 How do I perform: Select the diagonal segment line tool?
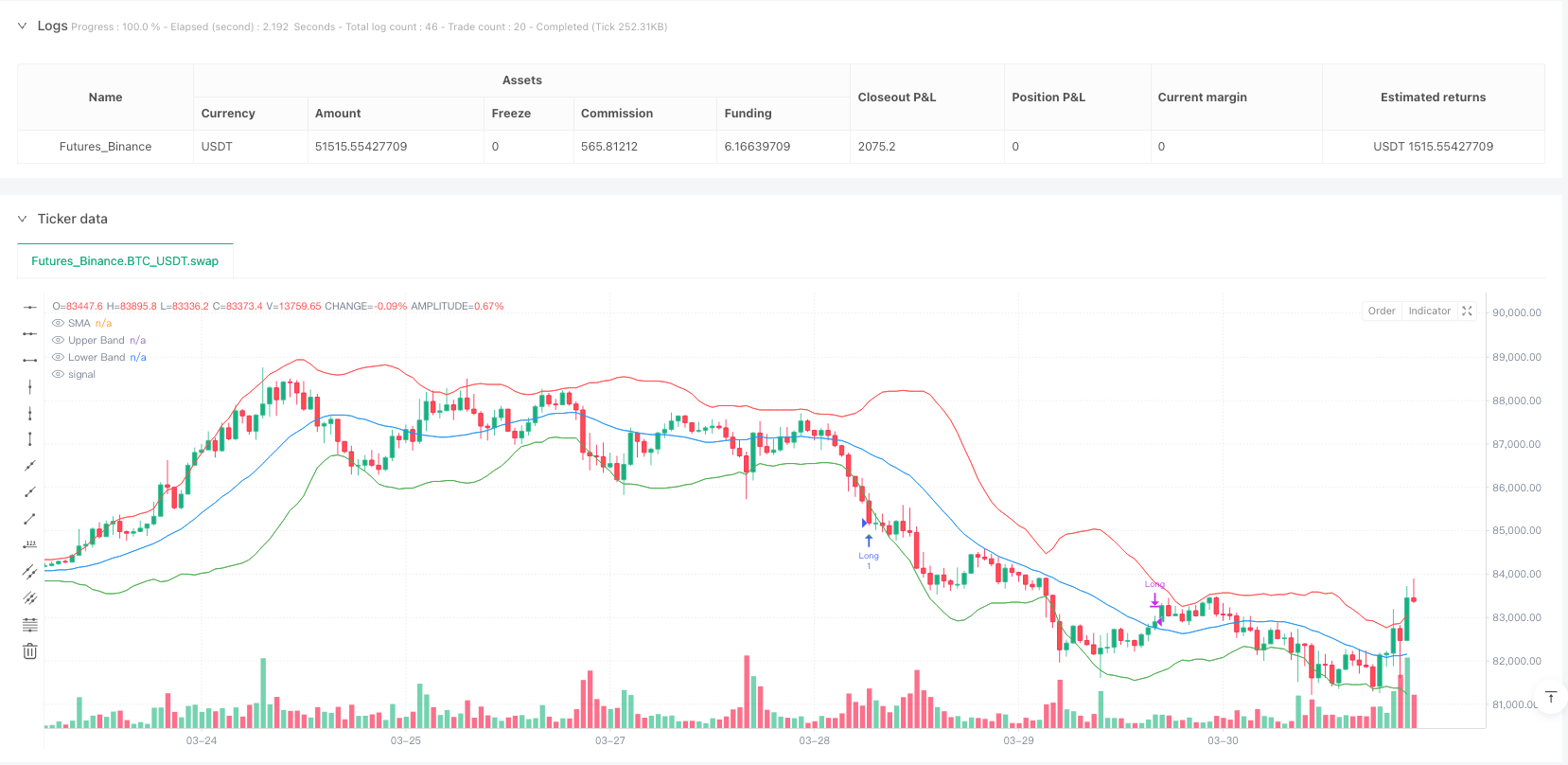[x=30, y=519]
